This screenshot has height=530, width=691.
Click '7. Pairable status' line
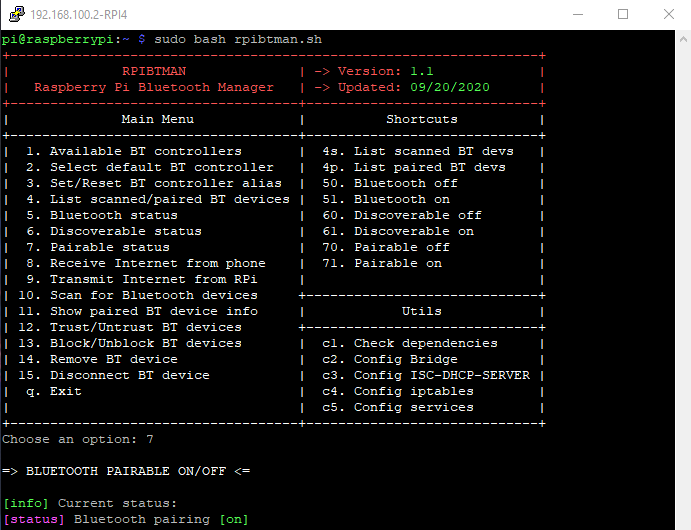pyautogui.click(x=98, y=247)
